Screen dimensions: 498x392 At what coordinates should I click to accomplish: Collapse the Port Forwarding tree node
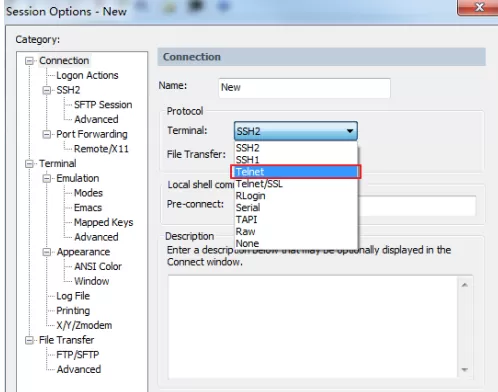47,134
